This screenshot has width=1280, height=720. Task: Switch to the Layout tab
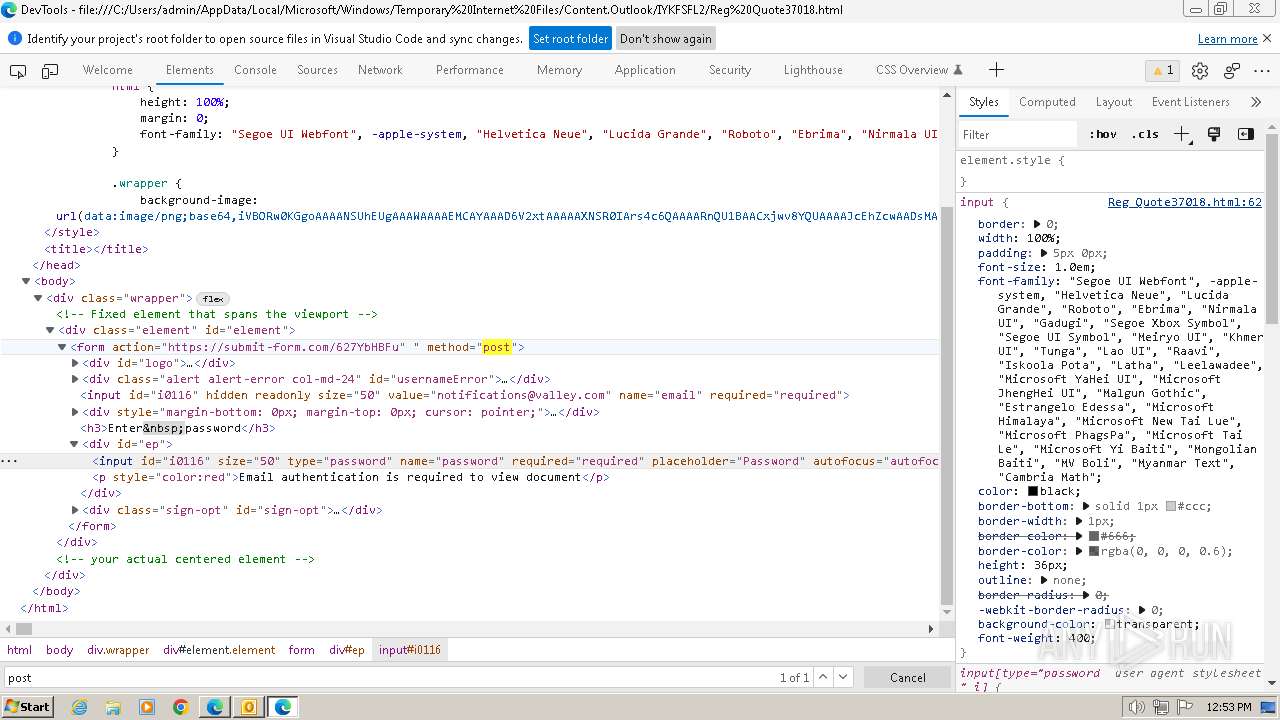pyautogui.click(x=1113, y=102)
